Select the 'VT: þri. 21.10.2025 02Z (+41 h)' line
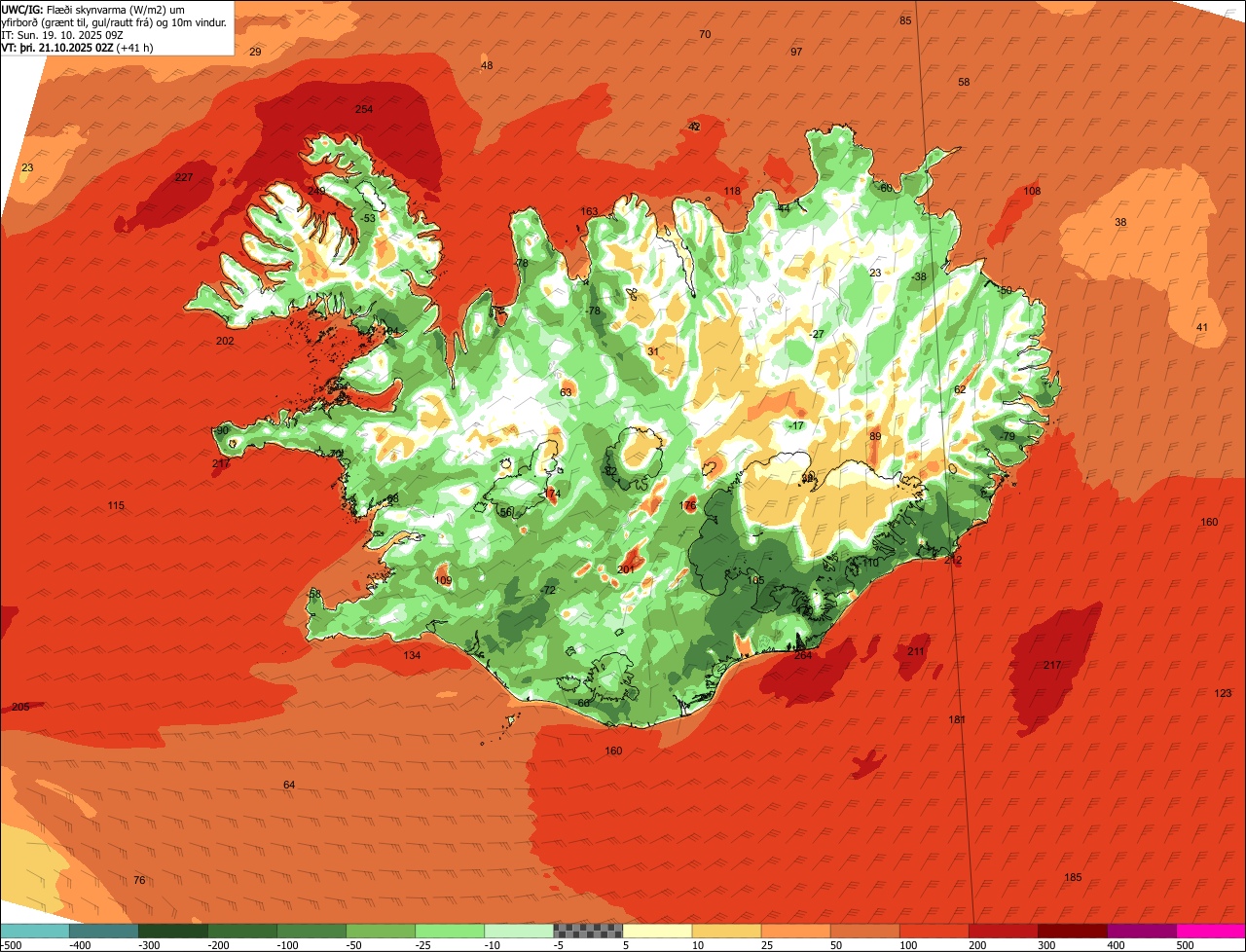This screenshot has height=952, width=1246. click(x=78, y=48)
